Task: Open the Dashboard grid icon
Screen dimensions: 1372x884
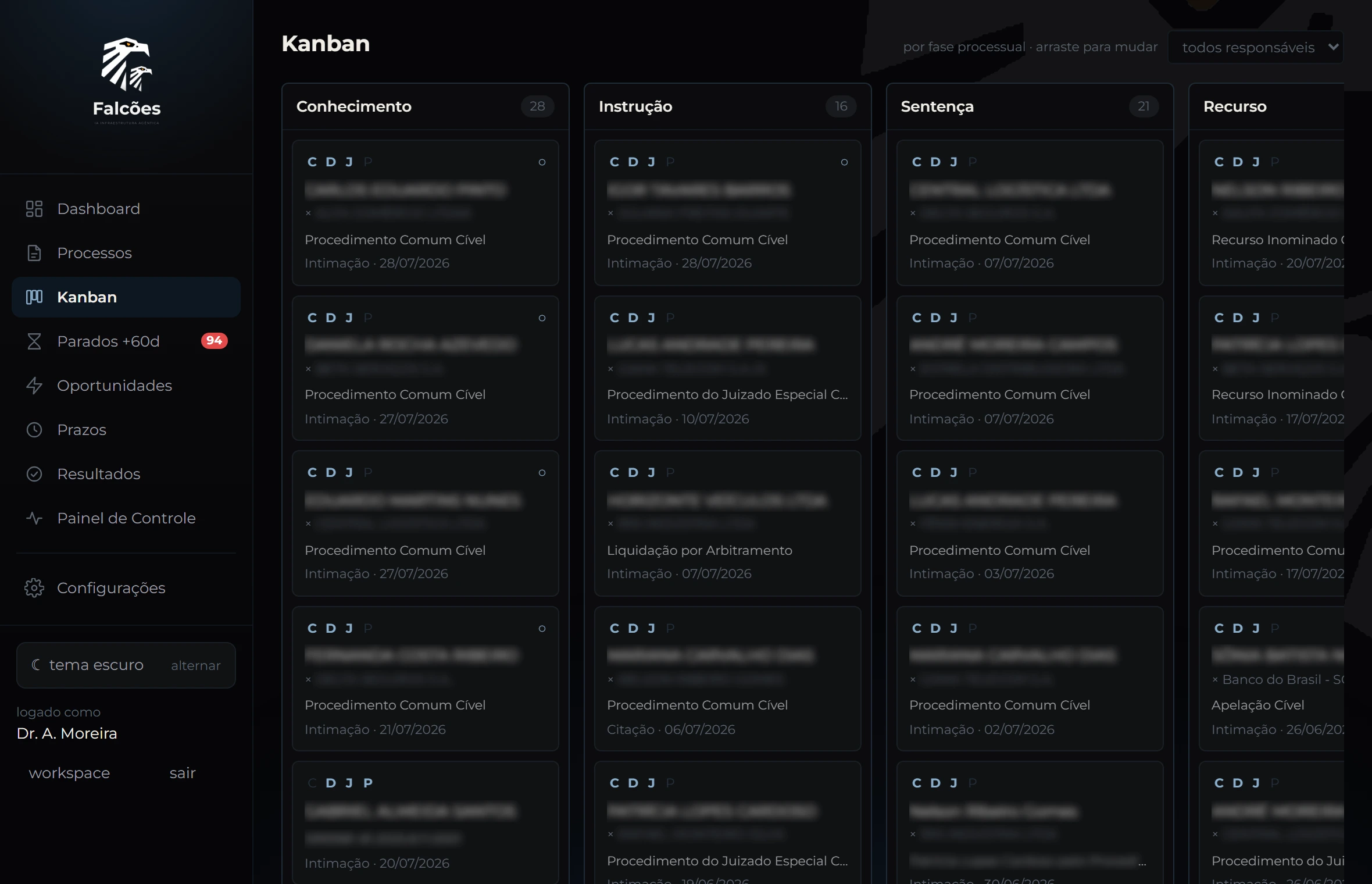Action: pyautogui.click(x=34, y=209)
